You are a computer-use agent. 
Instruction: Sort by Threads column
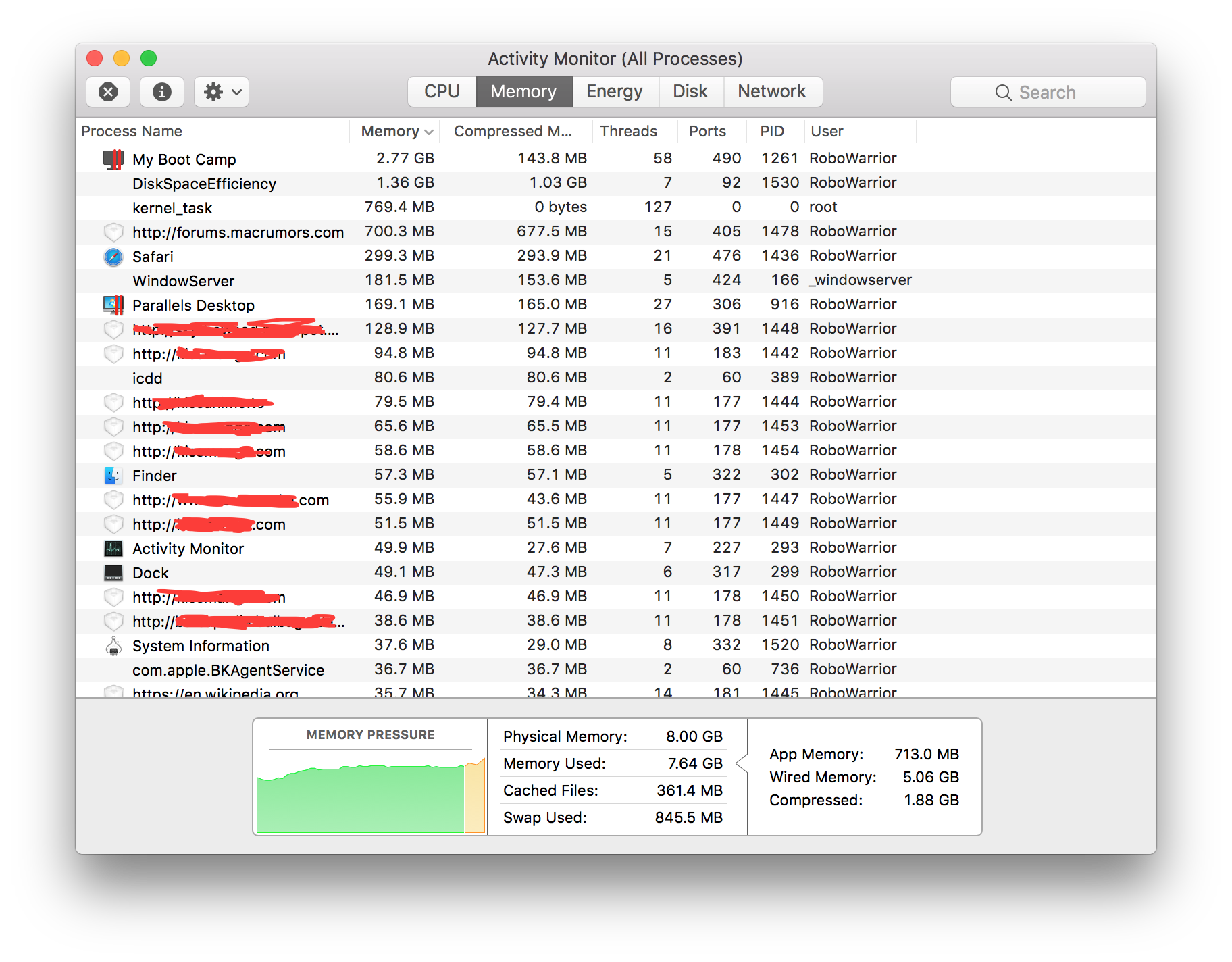[x=634, y=131]
